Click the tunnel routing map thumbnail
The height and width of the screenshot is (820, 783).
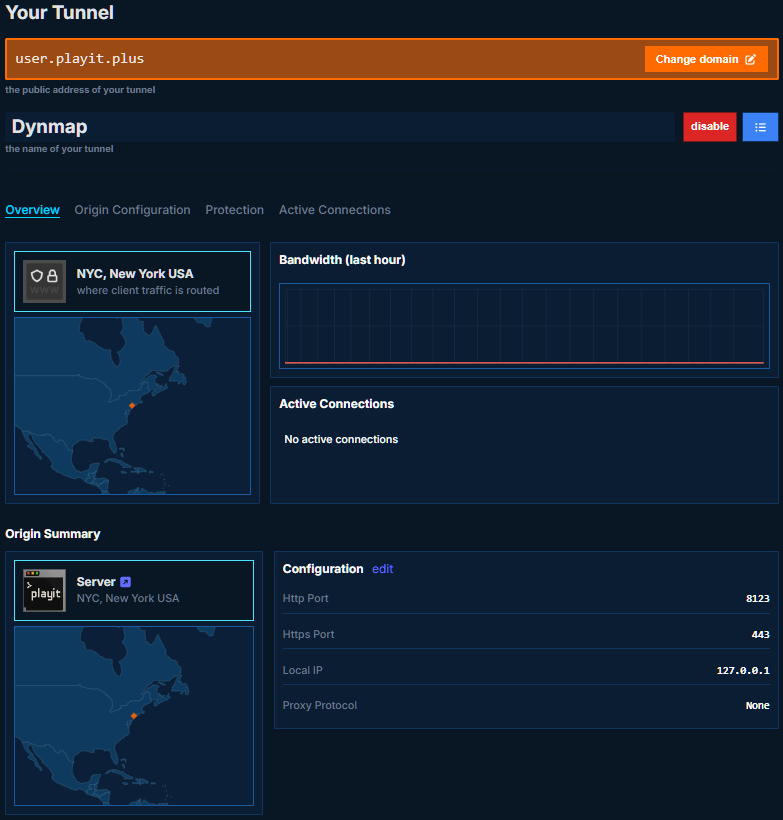132,406
